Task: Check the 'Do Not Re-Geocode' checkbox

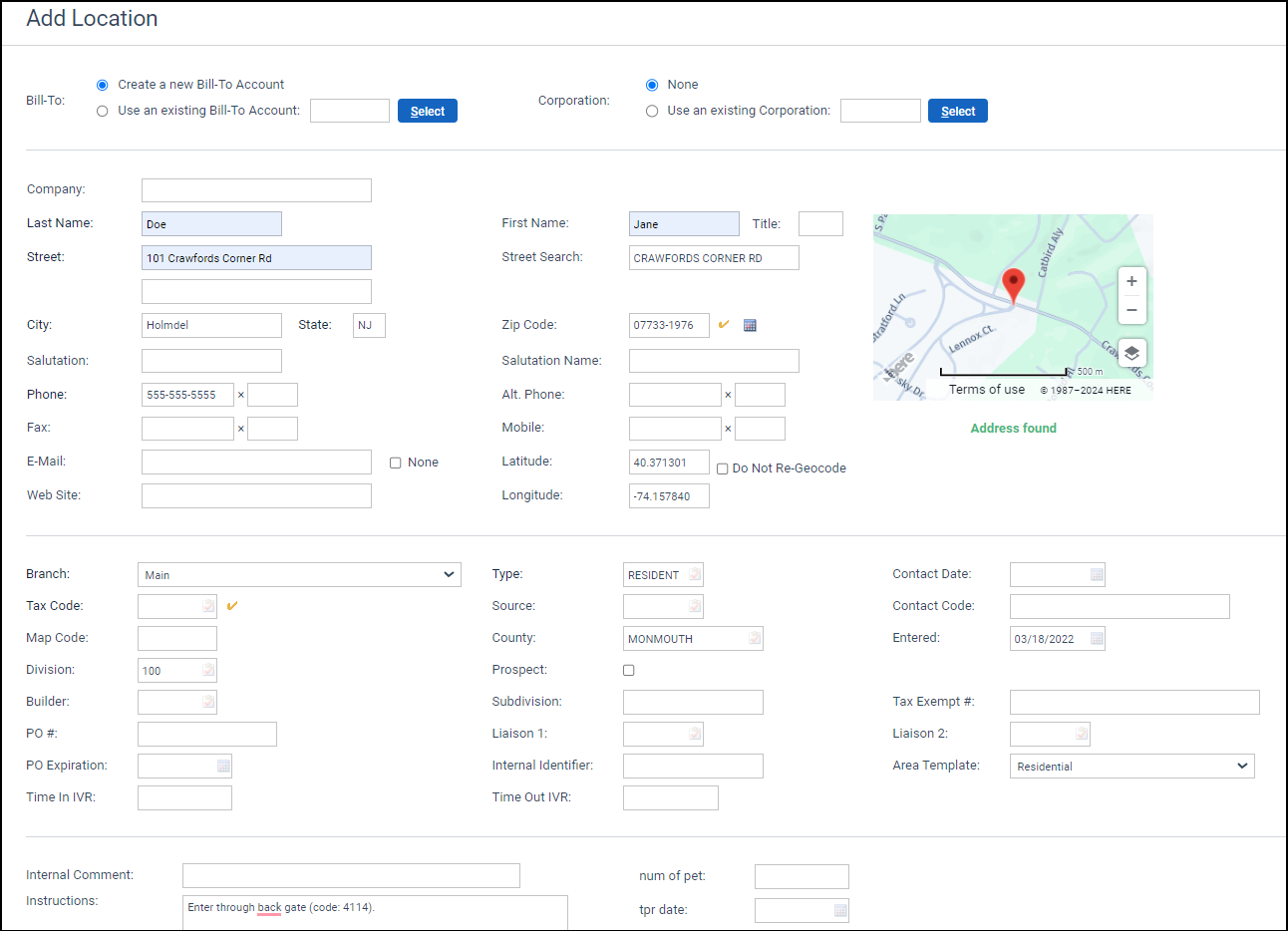Action: (x=722, y=467)
